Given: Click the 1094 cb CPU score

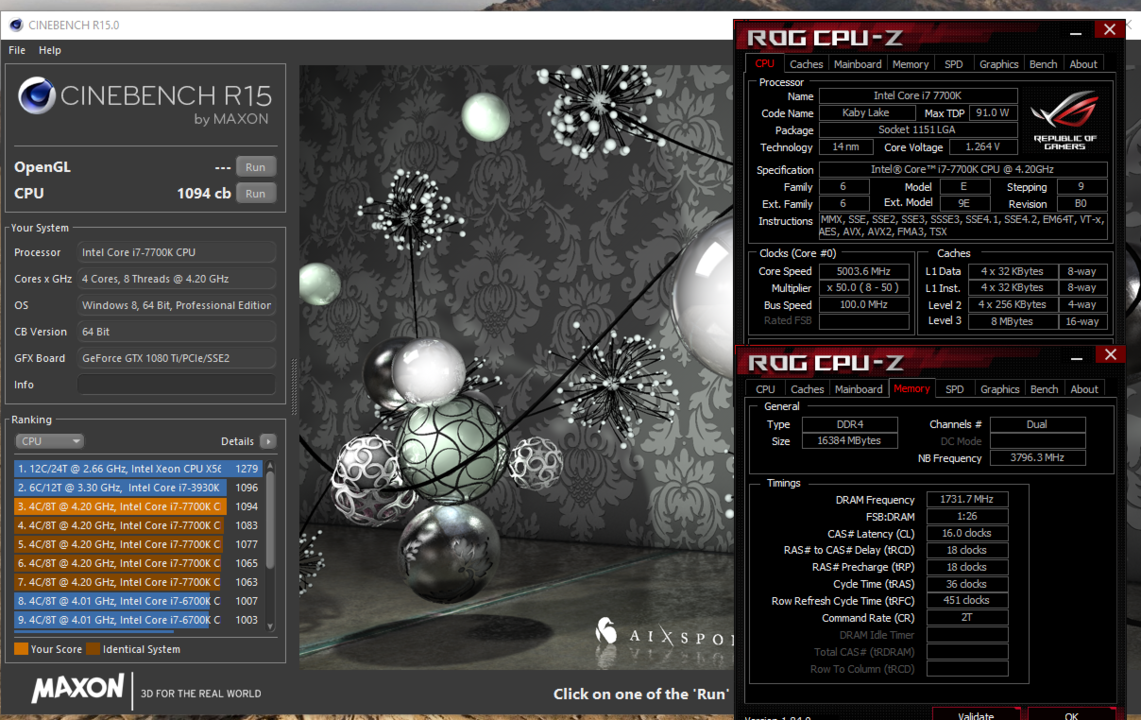Looking at the screenshot, I should tap(204, 194).
